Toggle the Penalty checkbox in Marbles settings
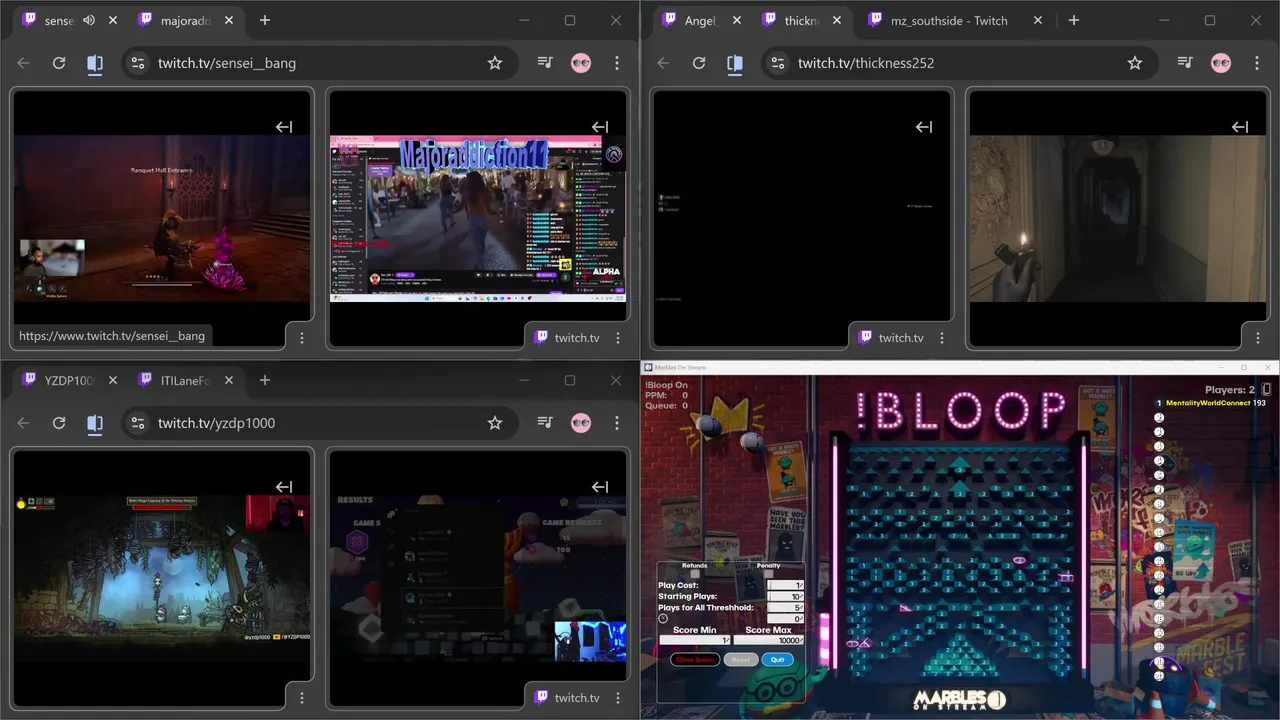The width and height of the screenshot is (1280, 720). point(768,573)
